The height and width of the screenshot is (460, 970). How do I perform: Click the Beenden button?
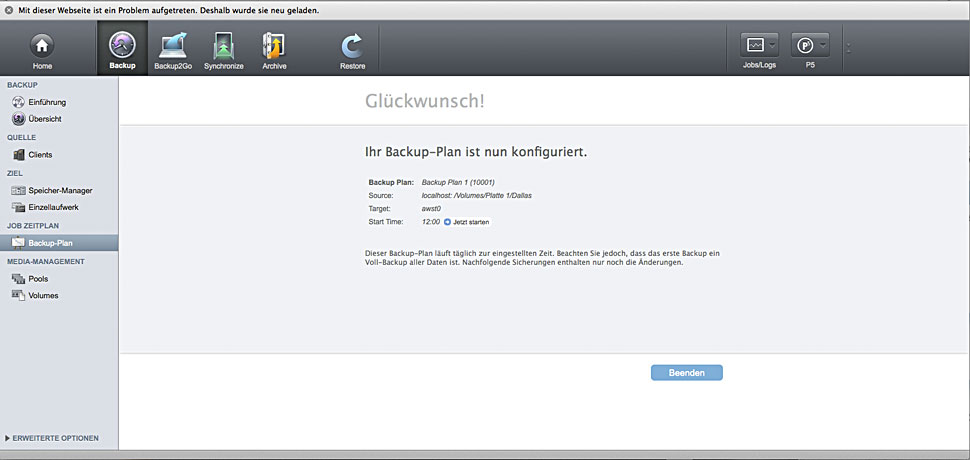pos(687,373)
